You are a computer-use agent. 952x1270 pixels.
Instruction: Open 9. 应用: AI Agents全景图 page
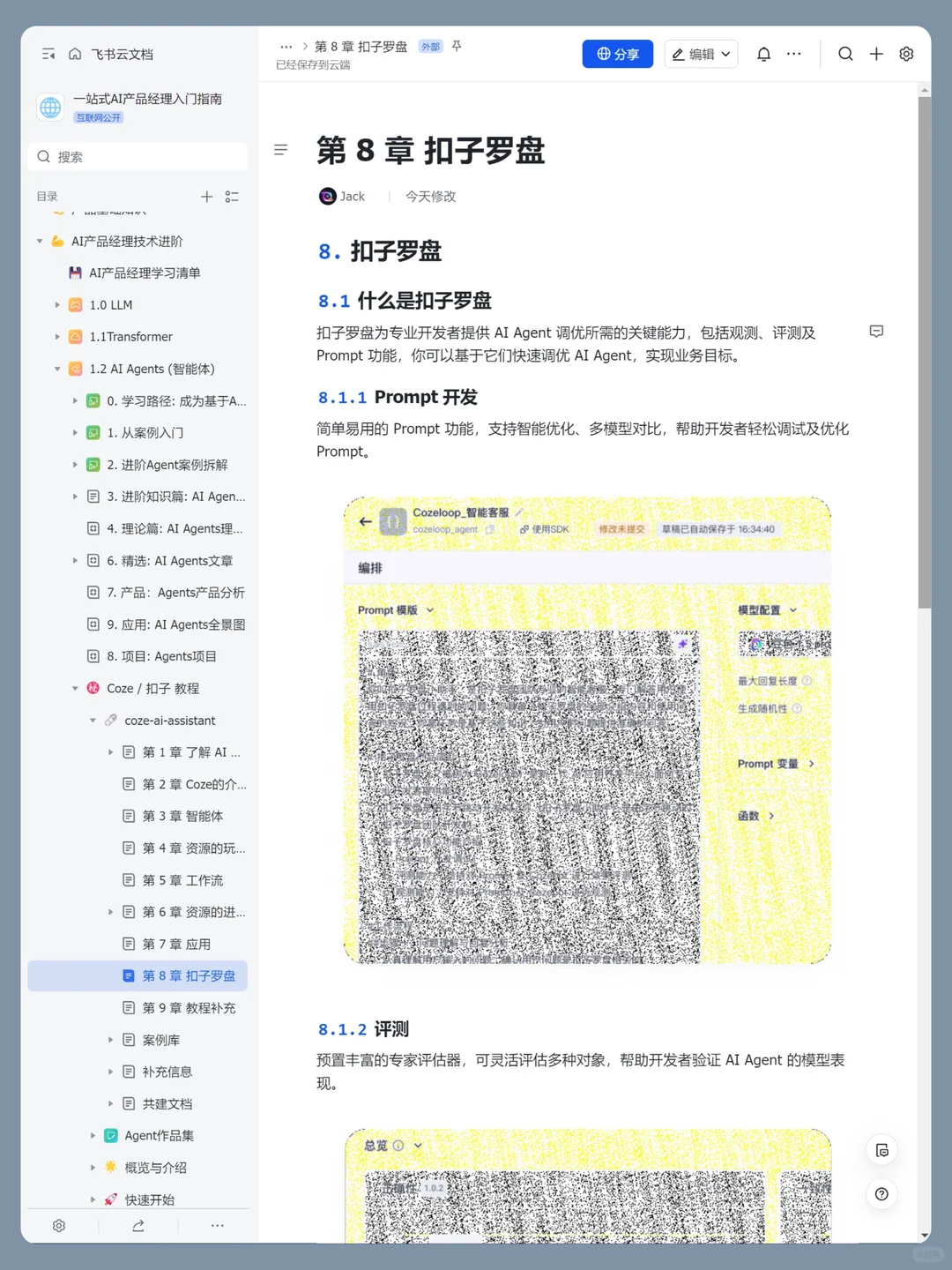[138, 624]
